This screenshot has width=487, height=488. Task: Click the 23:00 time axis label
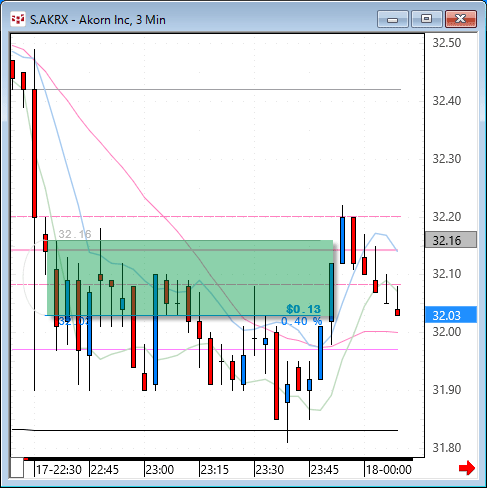click(x=160, y=470)
